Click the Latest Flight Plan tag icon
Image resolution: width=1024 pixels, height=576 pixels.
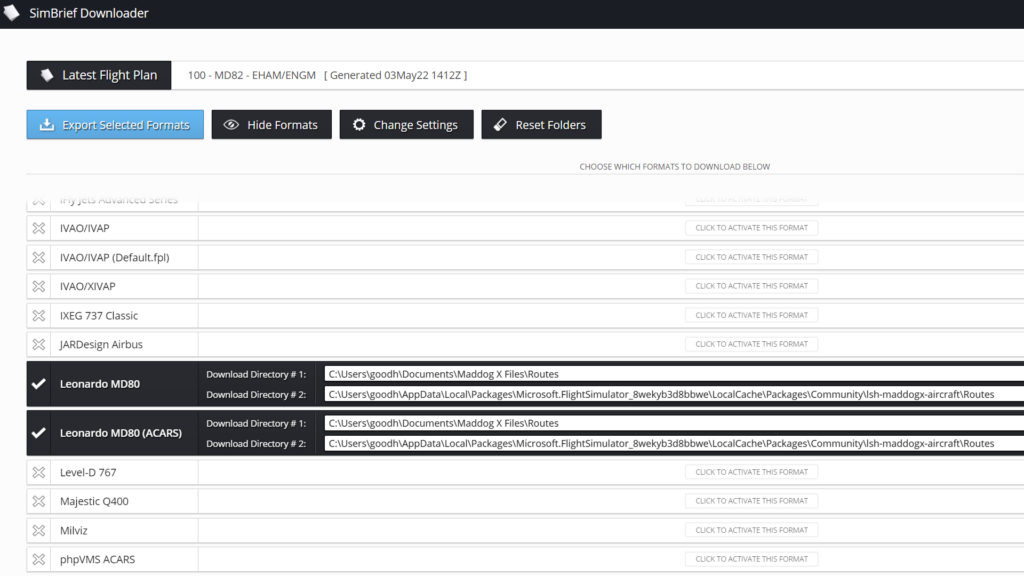click(x=46, y=76)
